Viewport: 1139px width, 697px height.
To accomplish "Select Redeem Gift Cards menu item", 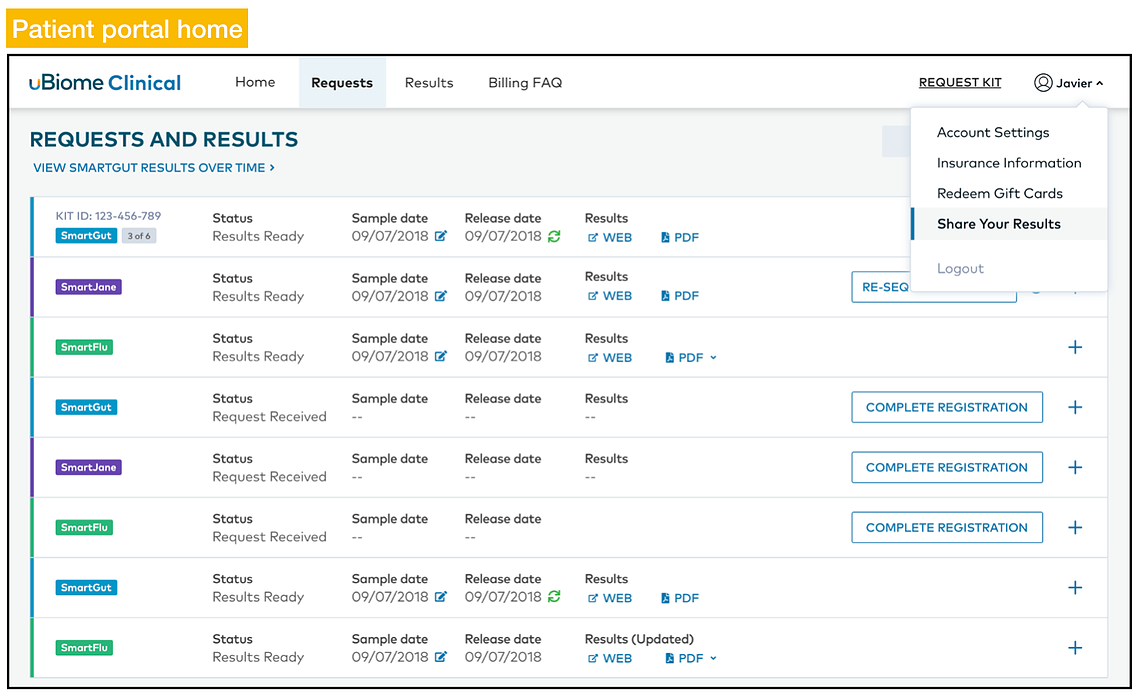I will pyautogui.click(x=1000, y=193).
